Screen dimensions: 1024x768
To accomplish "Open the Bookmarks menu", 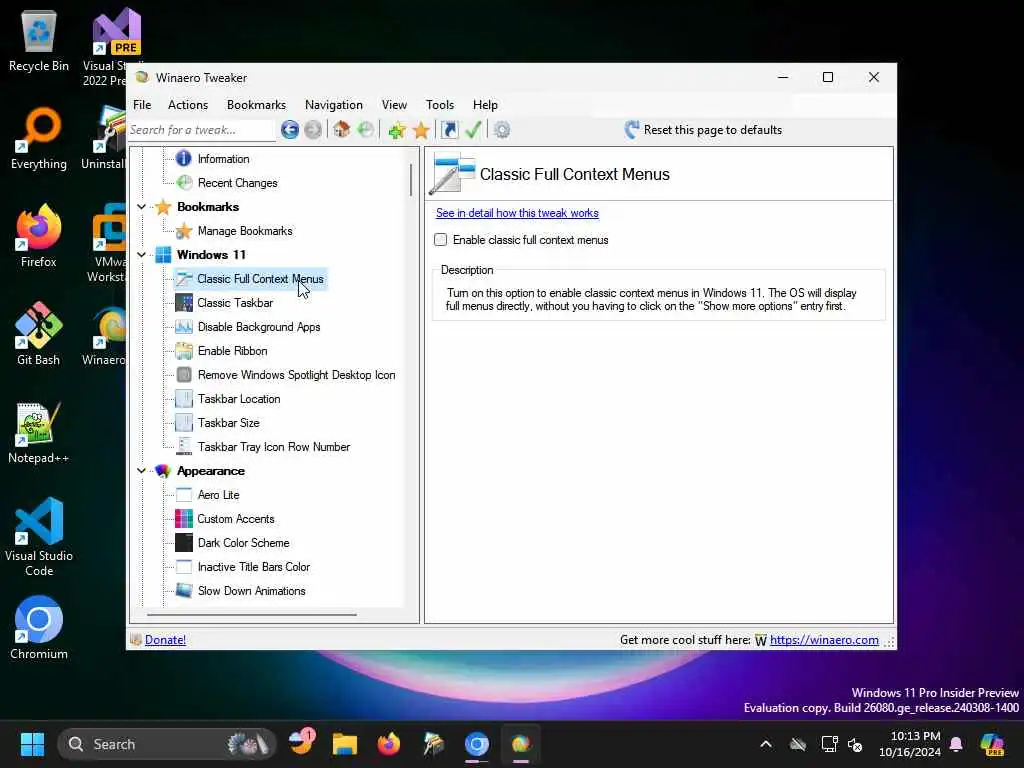I will (x=256, y=104).
